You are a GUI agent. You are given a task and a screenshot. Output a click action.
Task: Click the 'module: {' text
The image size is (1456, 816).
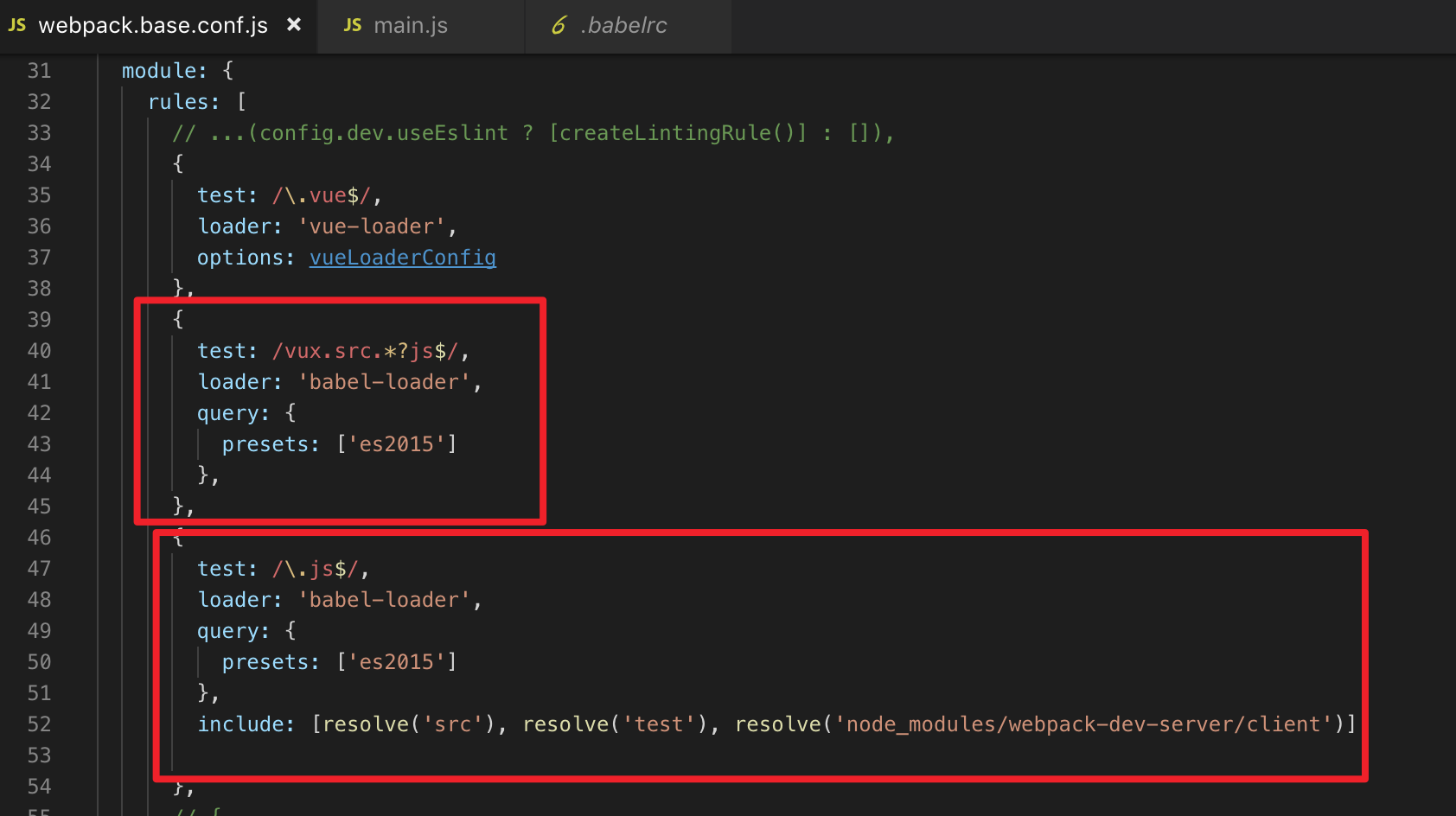click(178, 71)
